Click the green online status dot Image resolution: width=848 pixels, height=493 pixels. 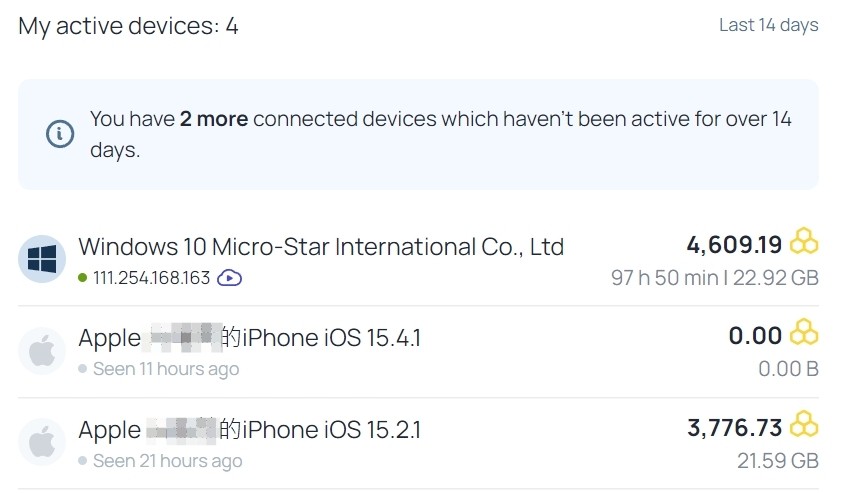pos(82,278)
